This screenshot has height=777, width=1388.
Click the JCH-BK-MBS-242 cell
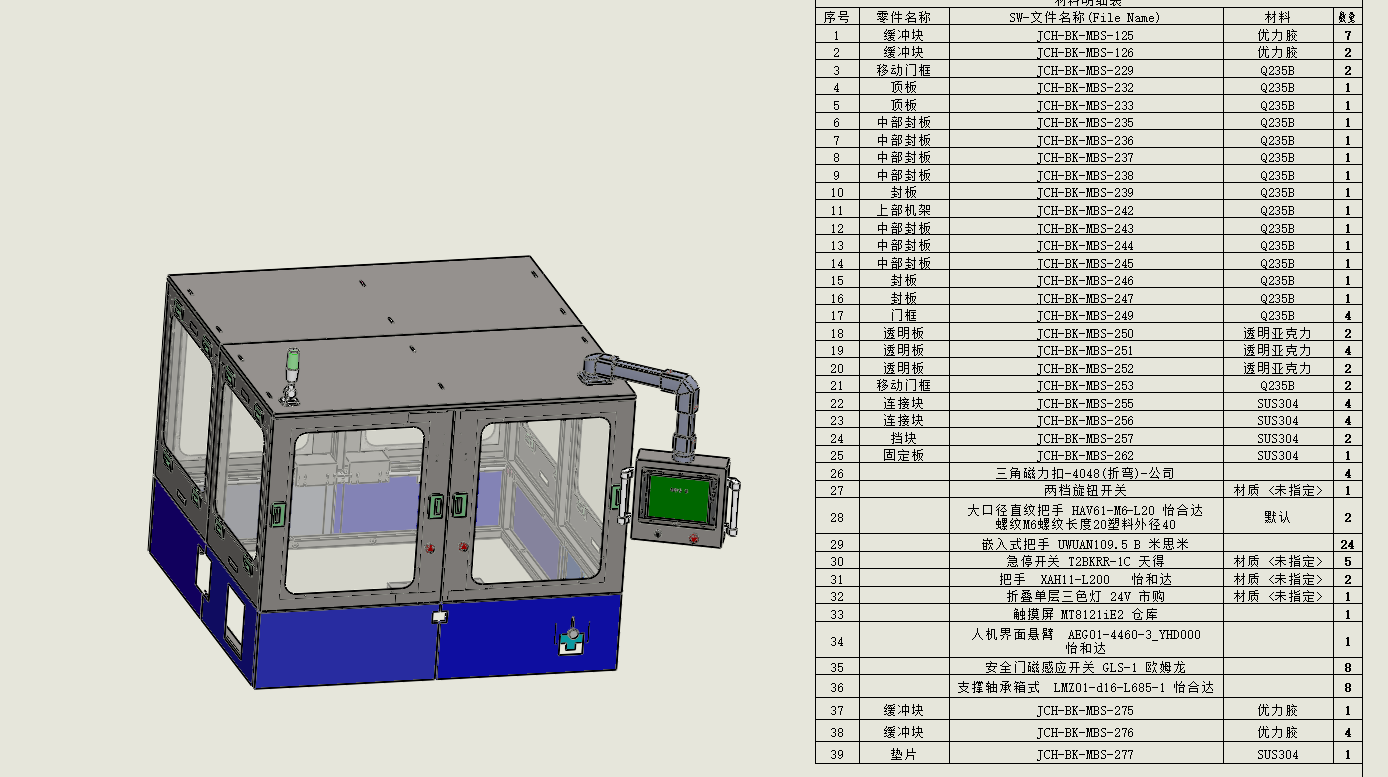pos(1085,210)
